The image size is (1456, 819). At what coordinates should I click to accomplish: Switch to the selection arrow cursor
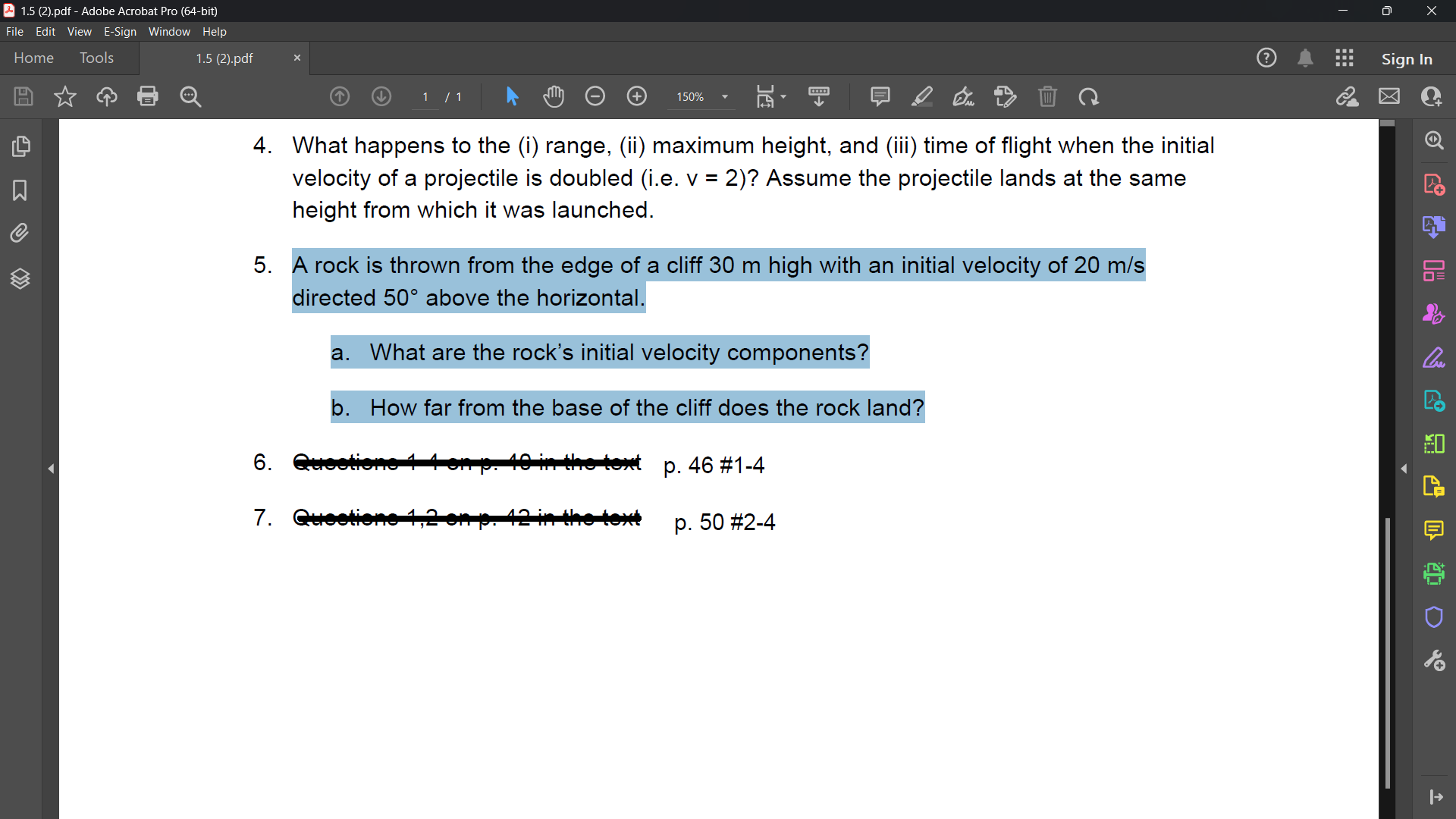pos(513,96)
